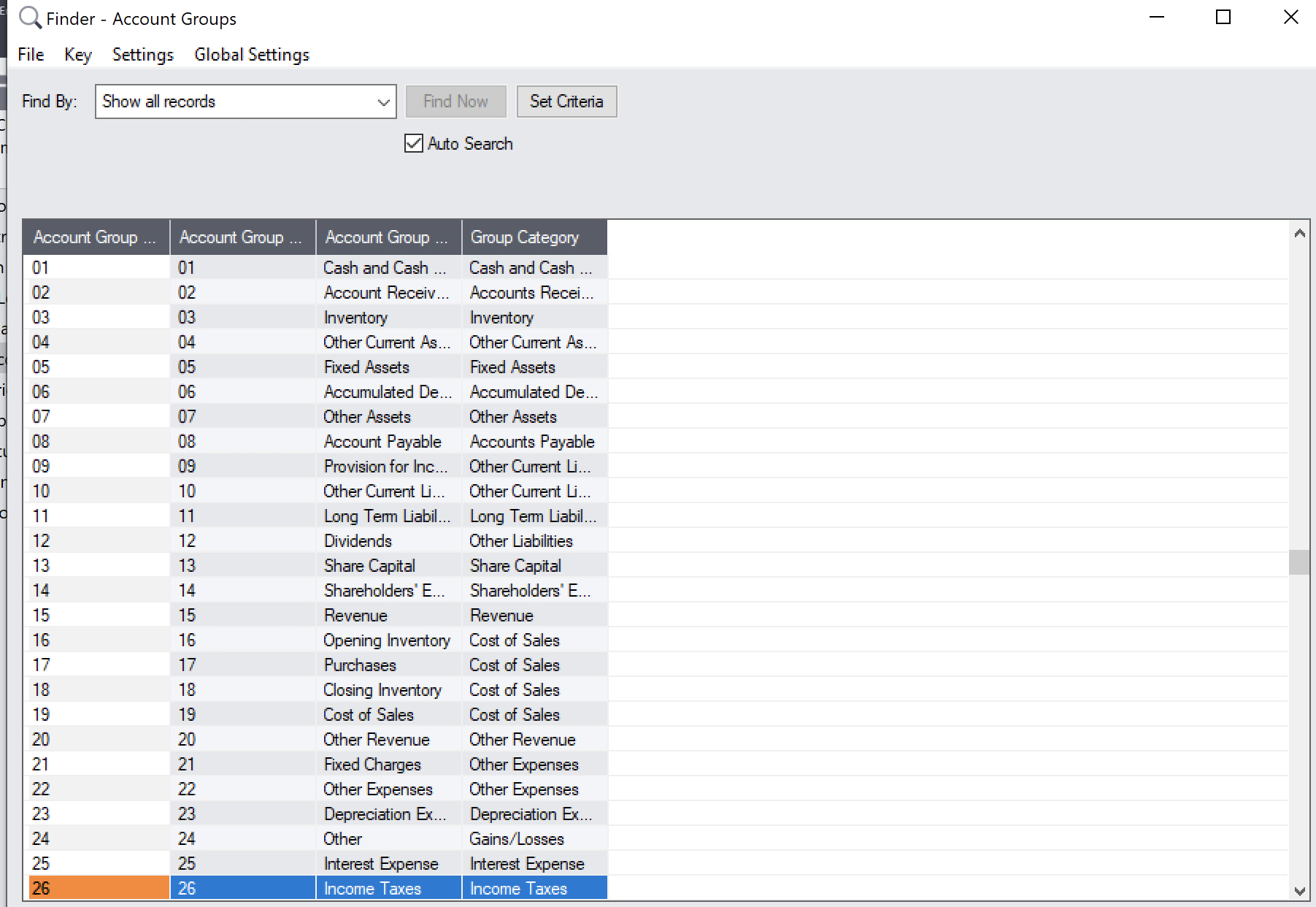Select the Fixed Assets account group cell

pyautogui.click(x=389, y=367)
